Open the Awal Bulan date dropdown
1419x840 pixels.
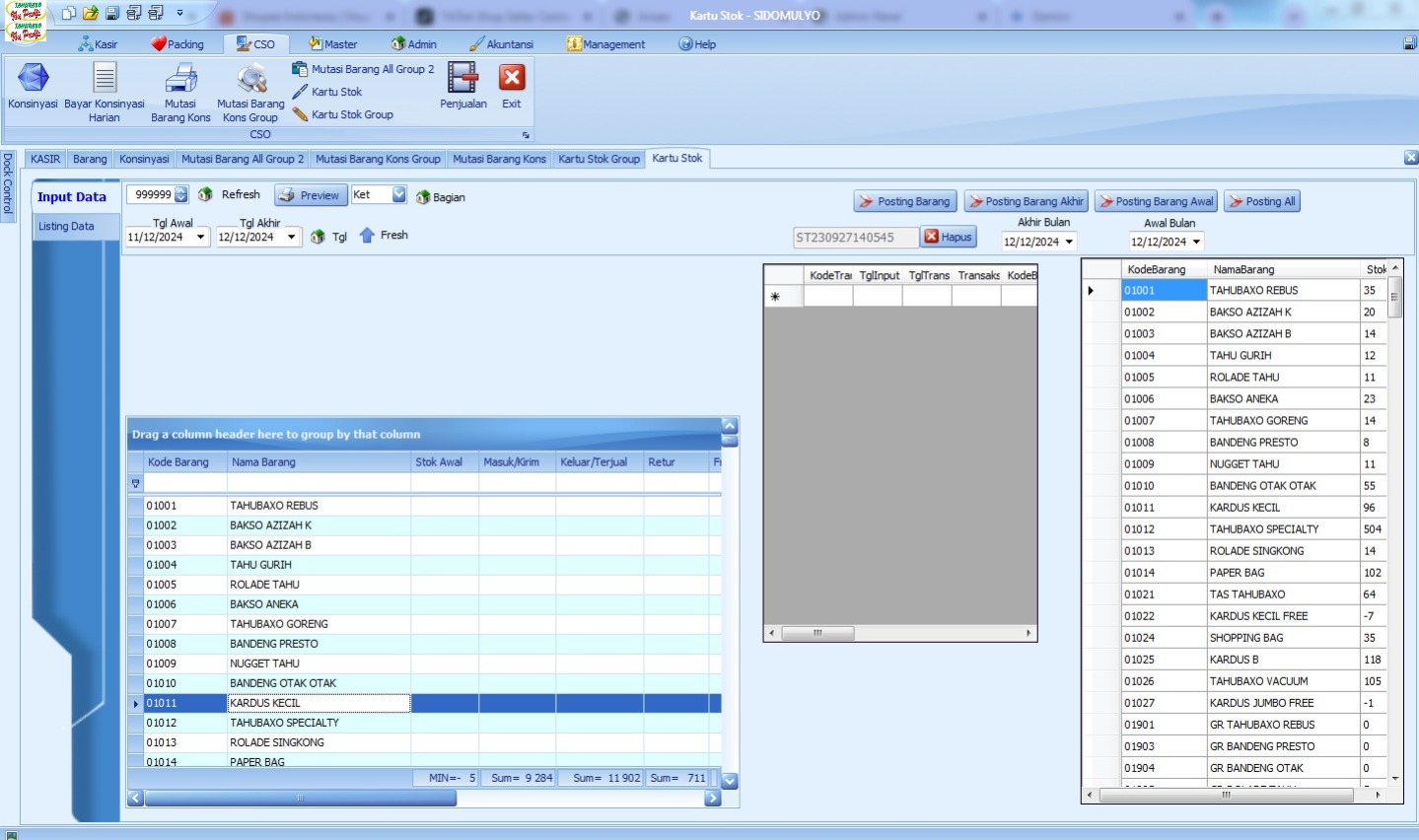[1197, 243]
